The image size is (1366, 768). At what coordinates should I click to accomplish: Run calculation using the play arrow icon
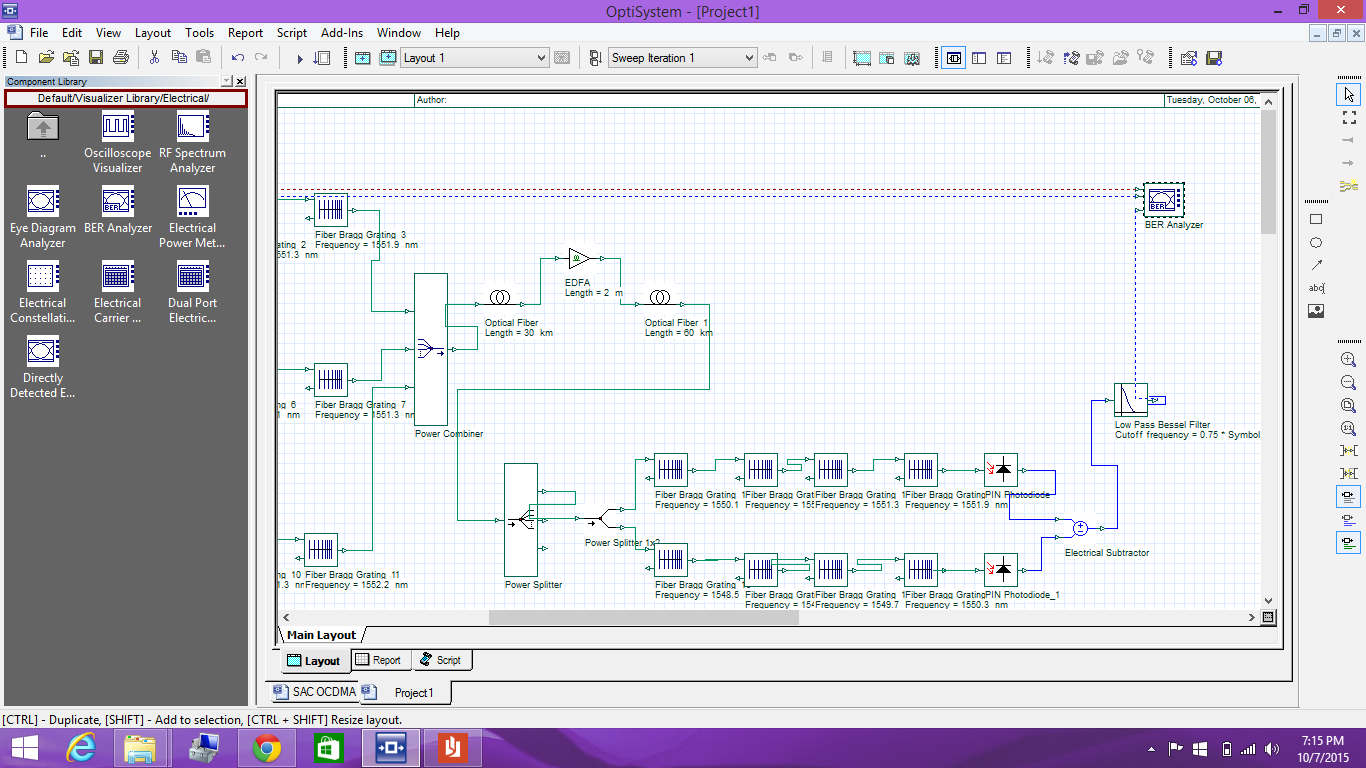[299, 58]
